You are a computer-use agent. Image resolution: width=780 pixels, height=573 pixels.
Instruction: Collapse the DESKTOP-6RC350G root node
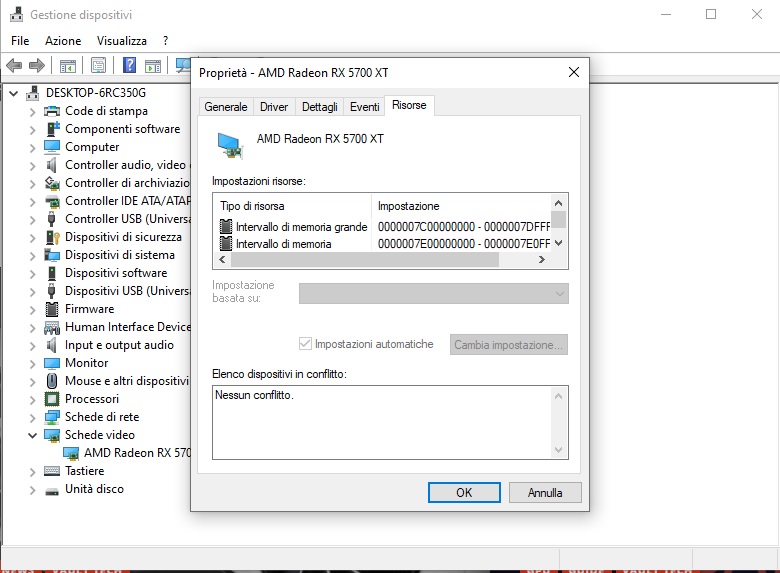(13, 93)
